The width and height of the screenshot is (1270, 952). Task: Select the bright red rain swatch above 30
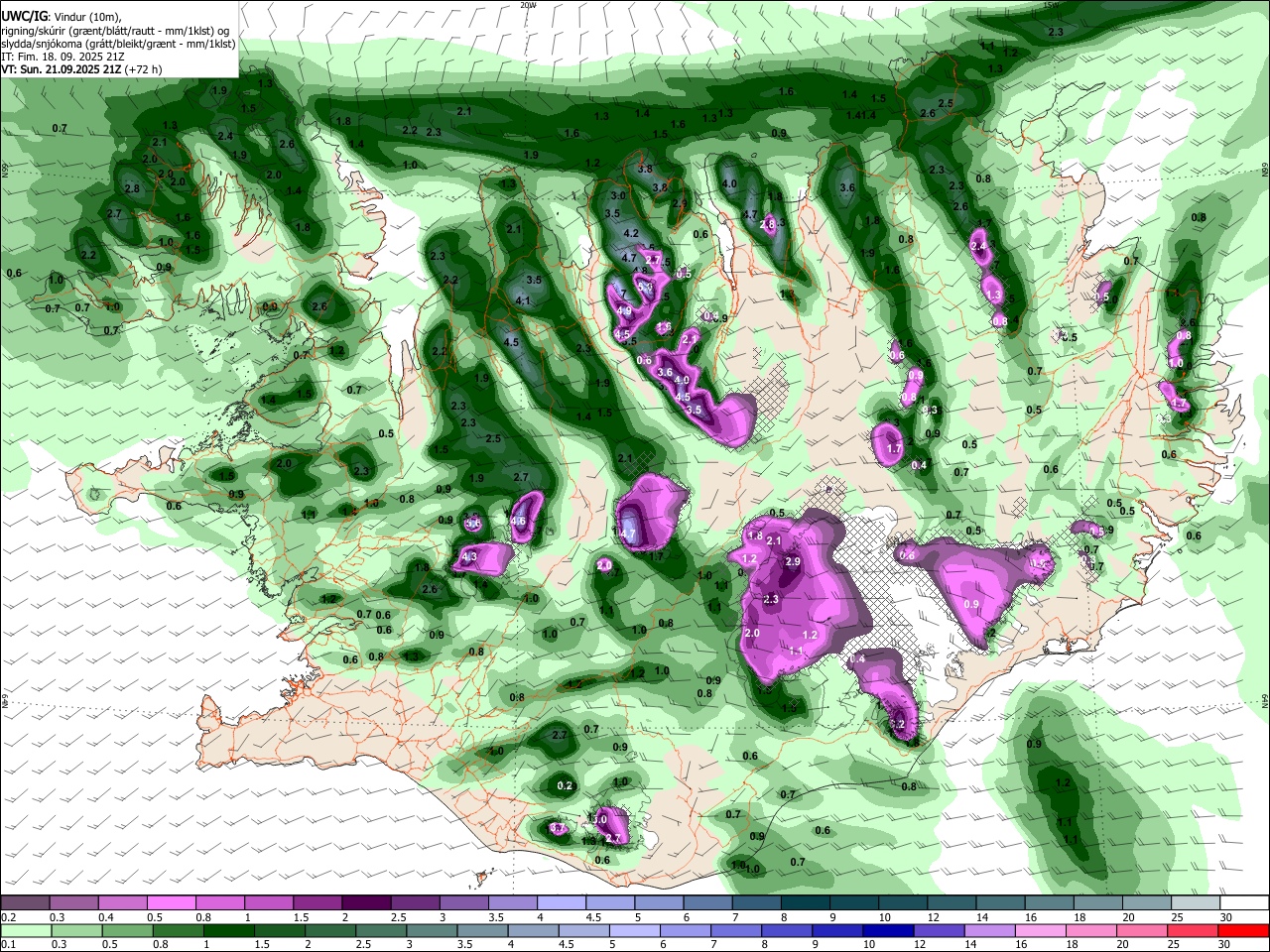point(1244,930)
